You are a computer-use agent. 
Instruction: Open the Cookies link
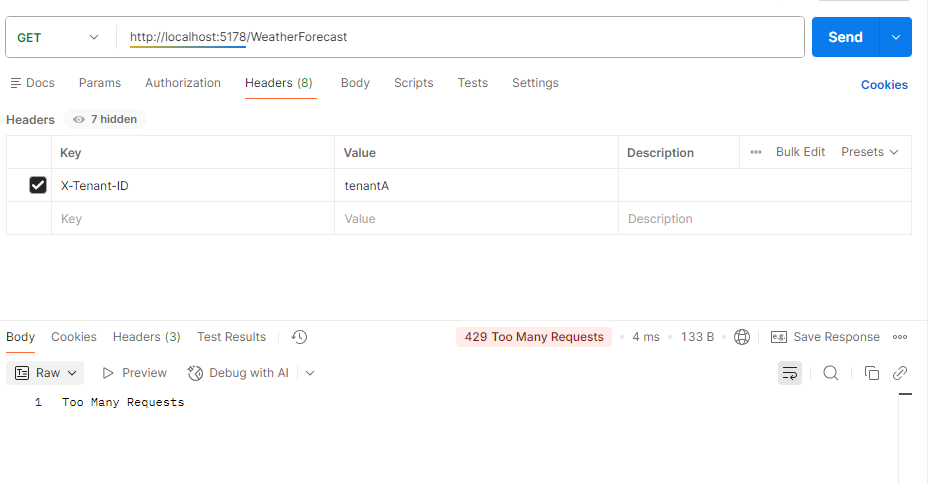pyautogui.click(x=884, y=85)
